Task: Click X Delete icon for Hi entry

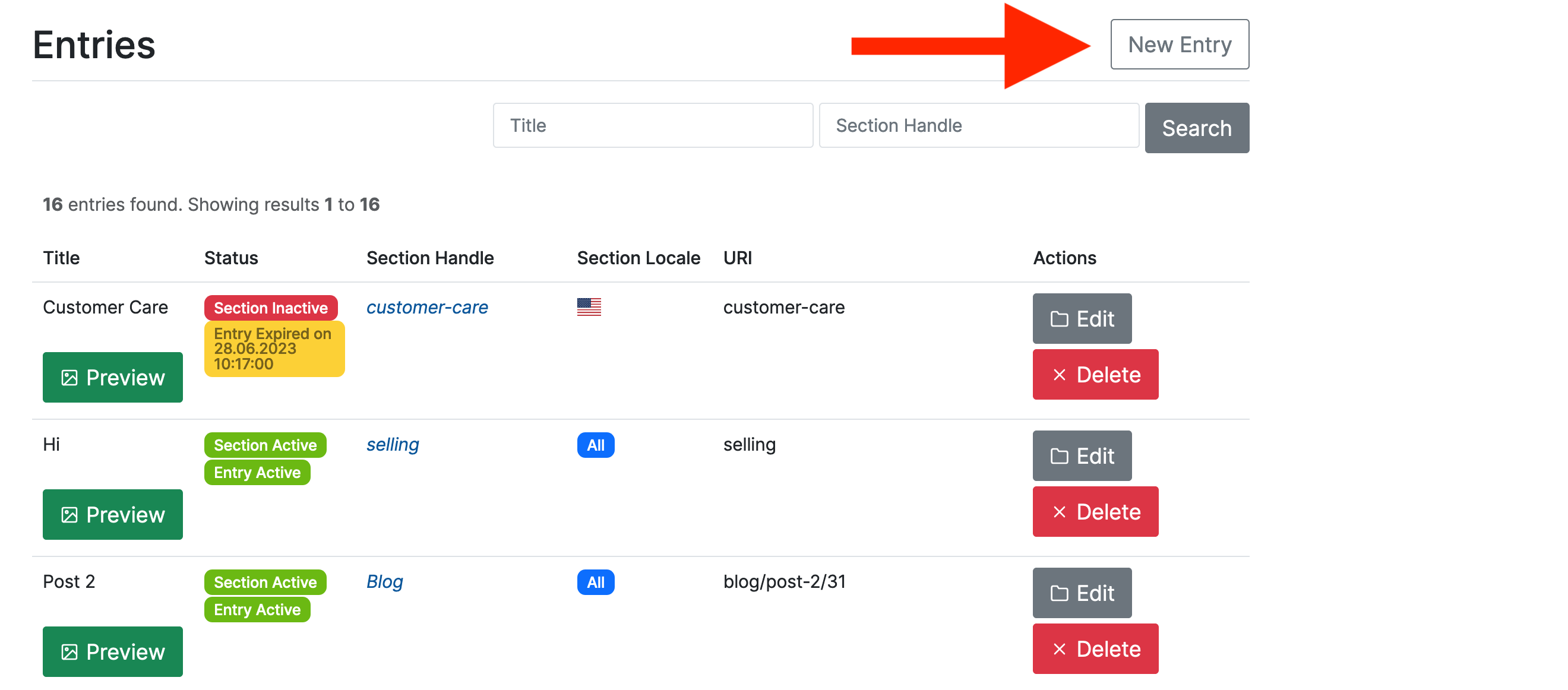Action: (x=1059, y=512)
